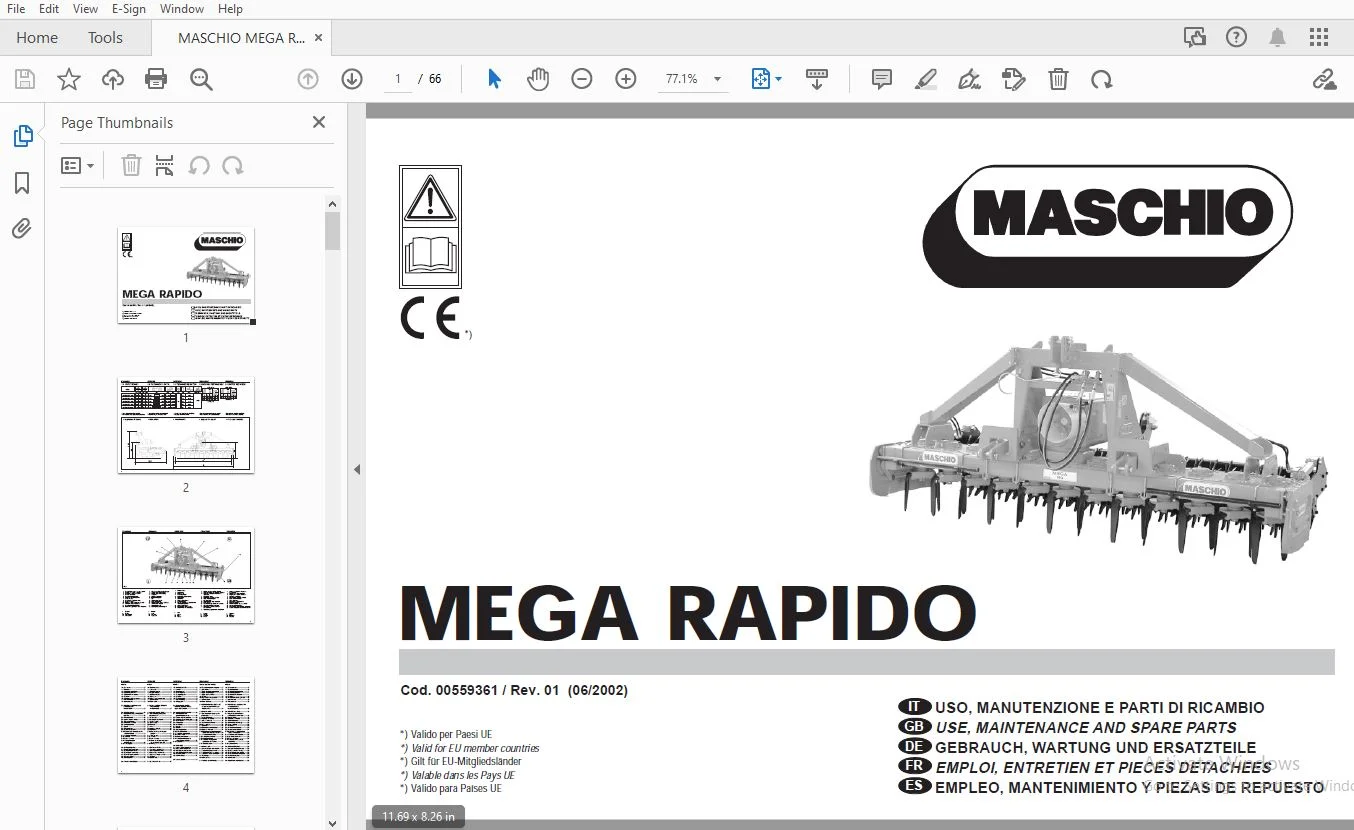Add a comment with speech bubble icon

point(882,79)
